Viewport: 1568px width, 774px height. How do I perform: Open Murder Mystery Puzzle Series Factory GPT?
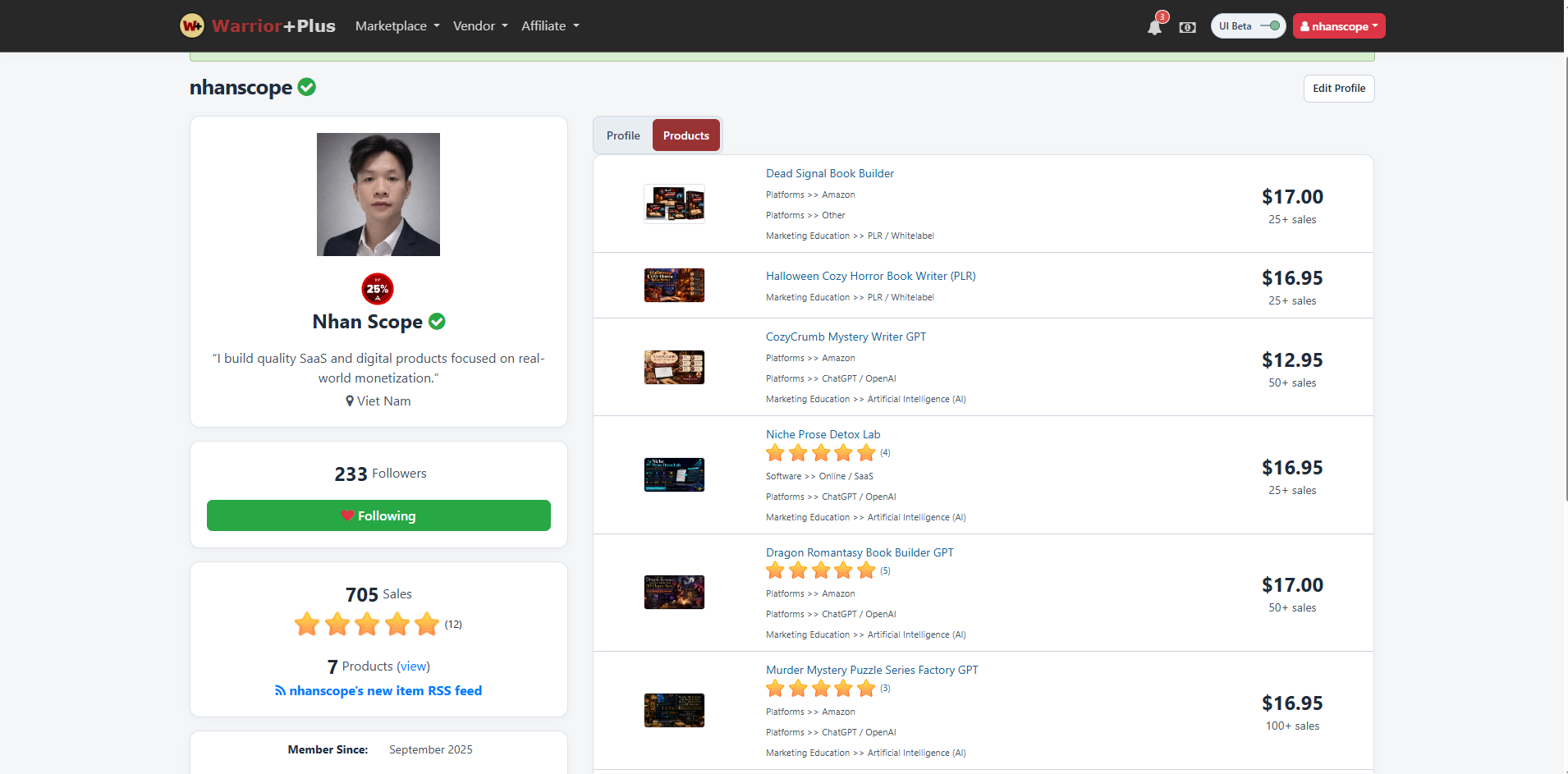pyautogui.click(x=872, y=670)
